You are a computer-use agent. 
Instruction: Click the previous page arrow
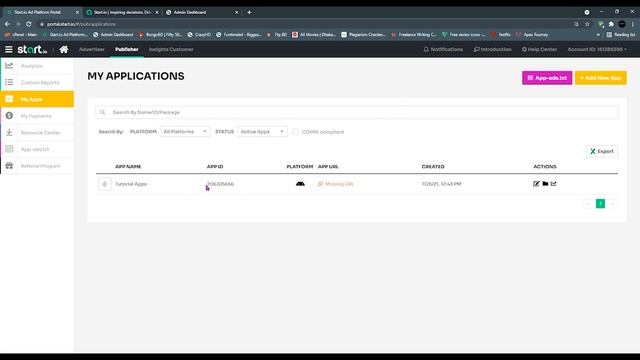point(588,203)
